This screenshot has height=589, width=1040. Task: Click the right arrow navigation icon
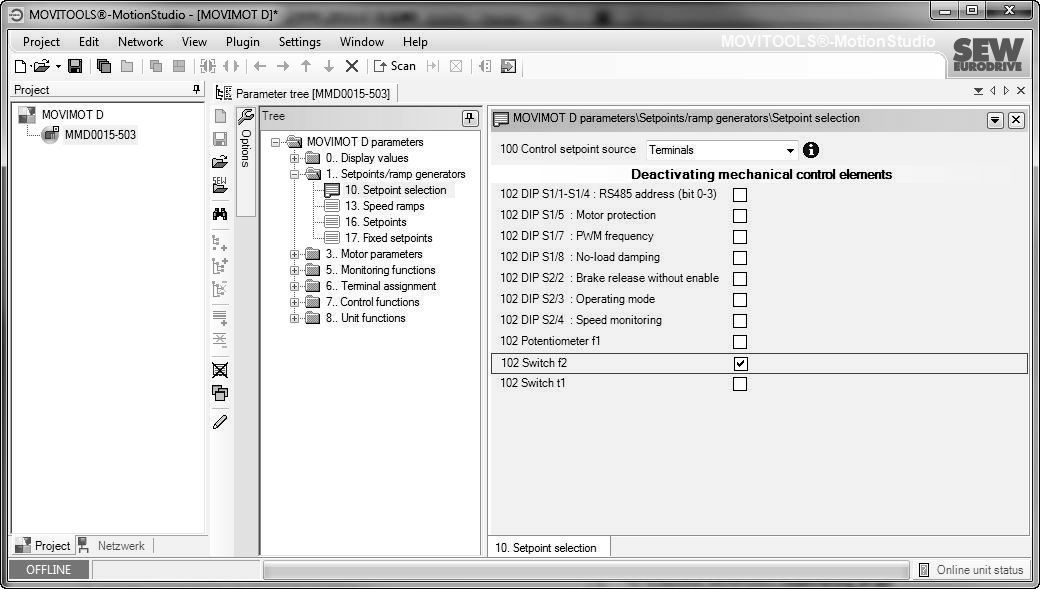pos(283,66)
